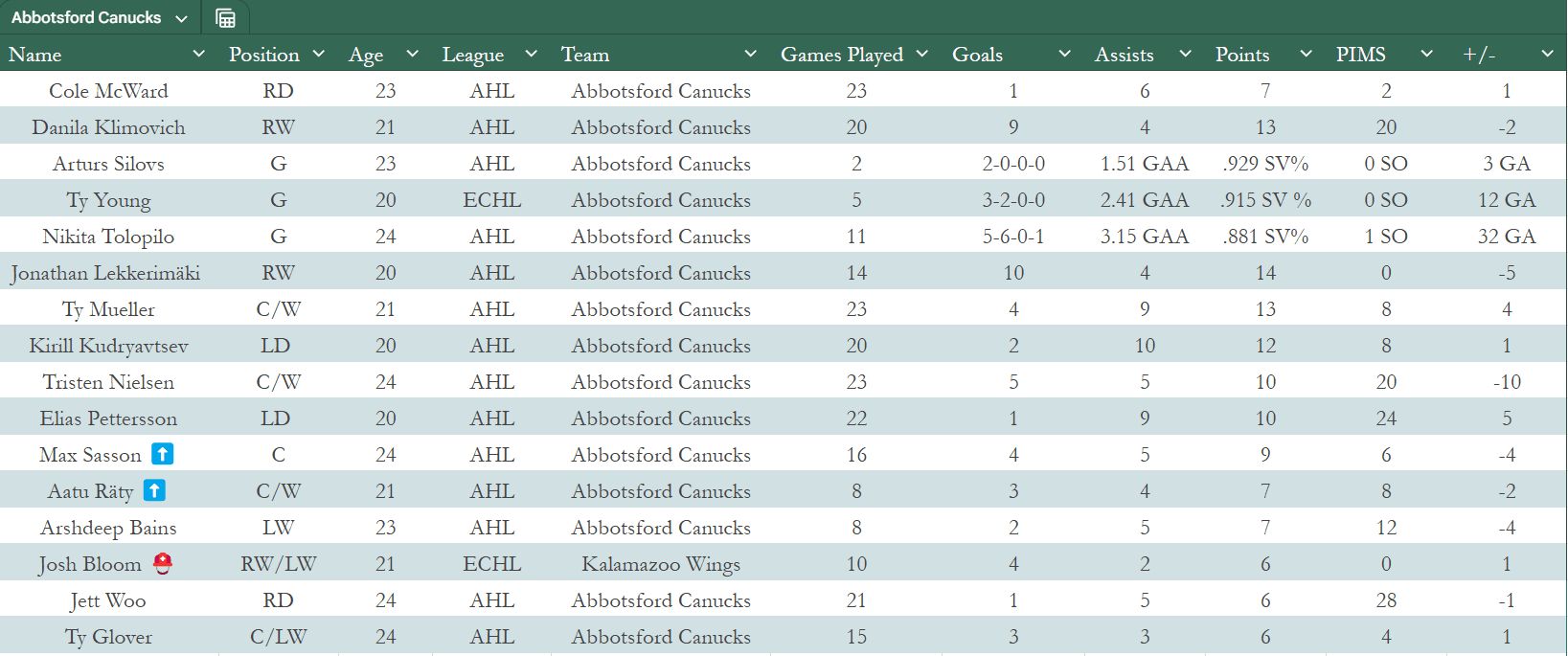
Task: Open the Age column dropdown arrow
Action: pyautogui.click(x=413, y=54)
